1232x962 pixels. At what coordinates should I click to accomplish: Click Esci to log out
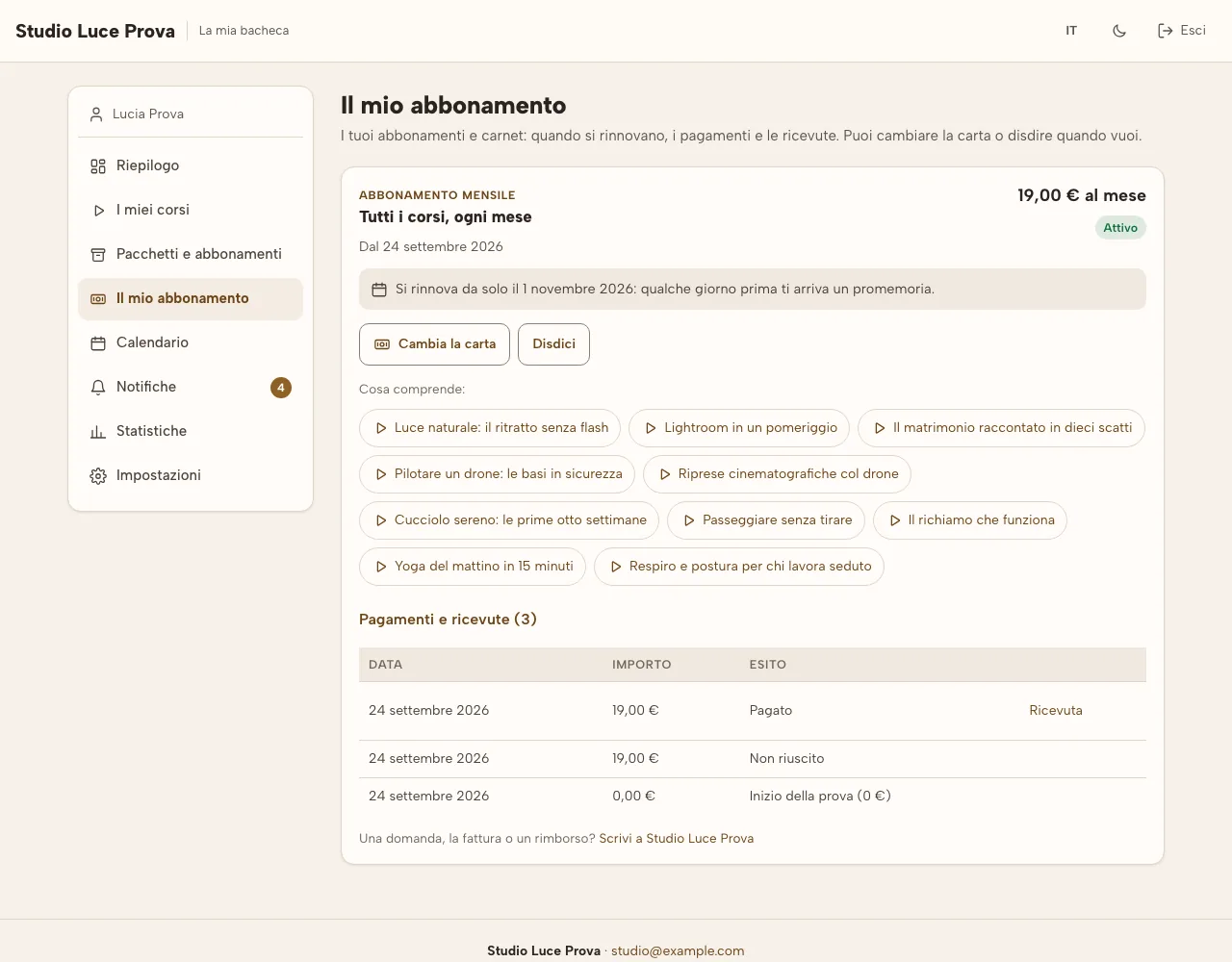pos(1182,31)
